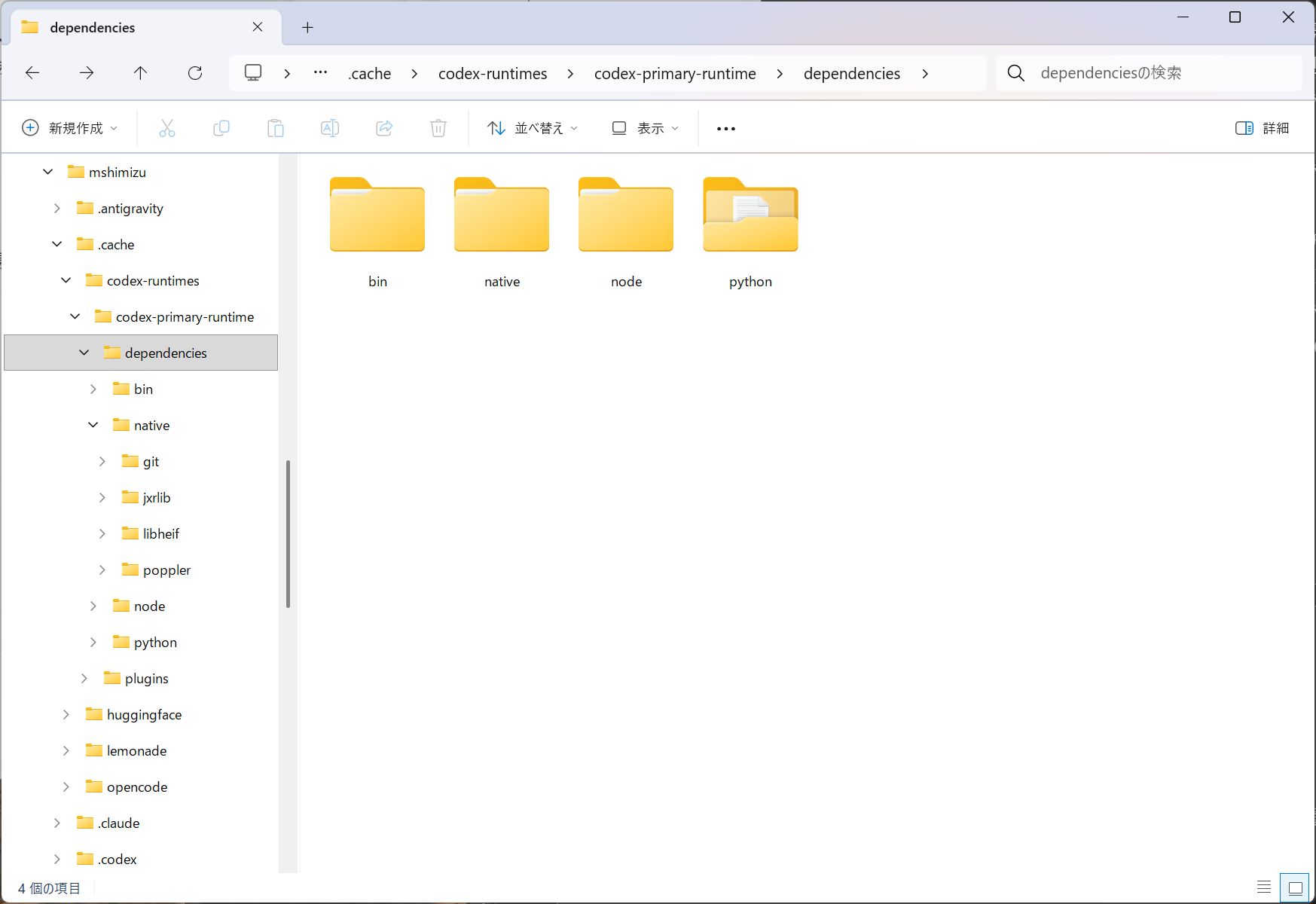Select codex-primary-runtime in the navigation tree

tap(185, 316)
